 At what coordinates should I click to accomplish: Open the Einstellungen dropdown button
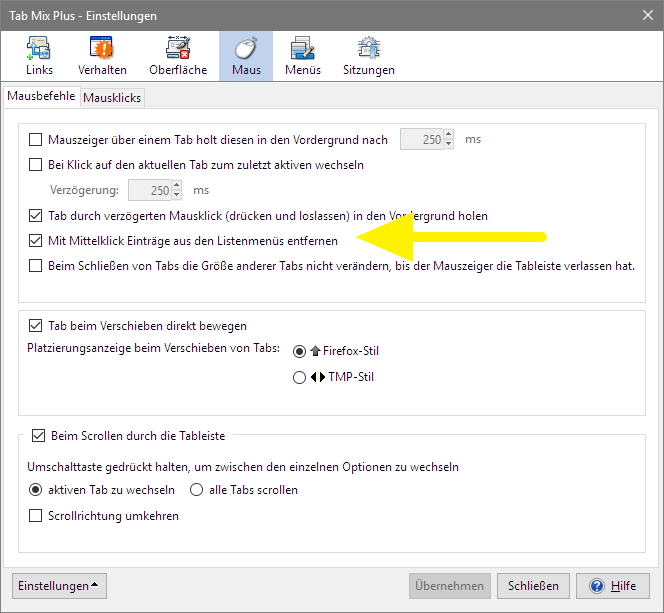coord(59,586)
